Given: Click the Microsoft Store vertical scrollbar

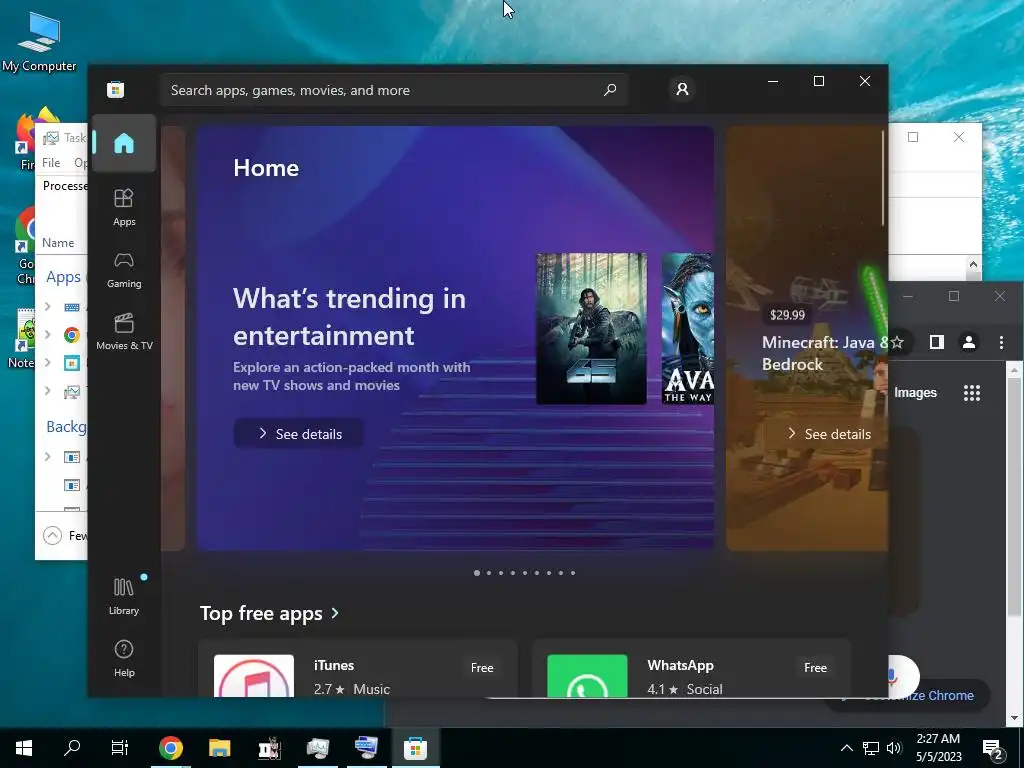Looking at the screenshot, I should click(883, 178).
